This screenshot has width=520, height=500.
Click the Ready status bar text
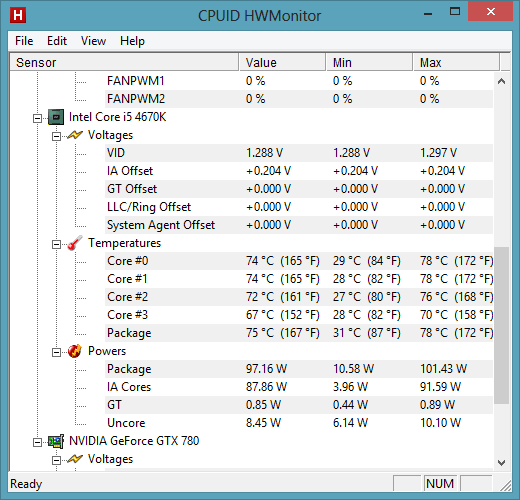[x=26, y=484]
